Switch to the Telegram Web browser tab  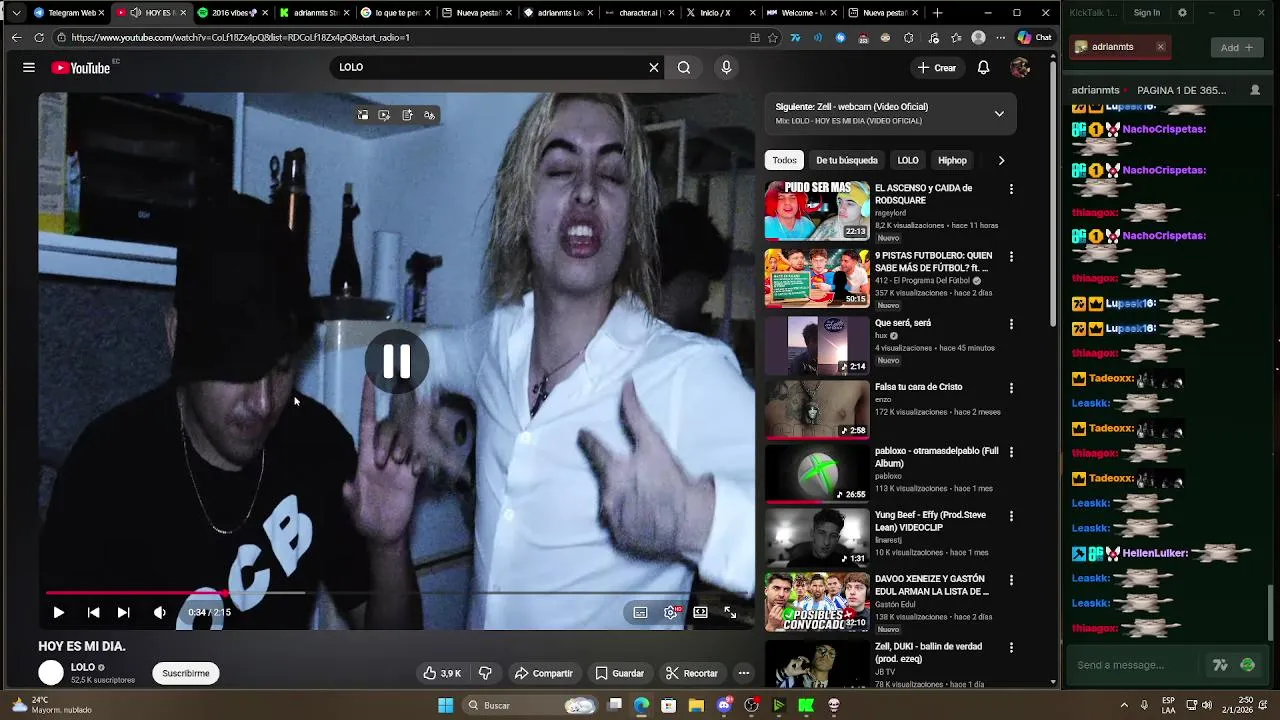pyautogui.click(x=68, y=13)
